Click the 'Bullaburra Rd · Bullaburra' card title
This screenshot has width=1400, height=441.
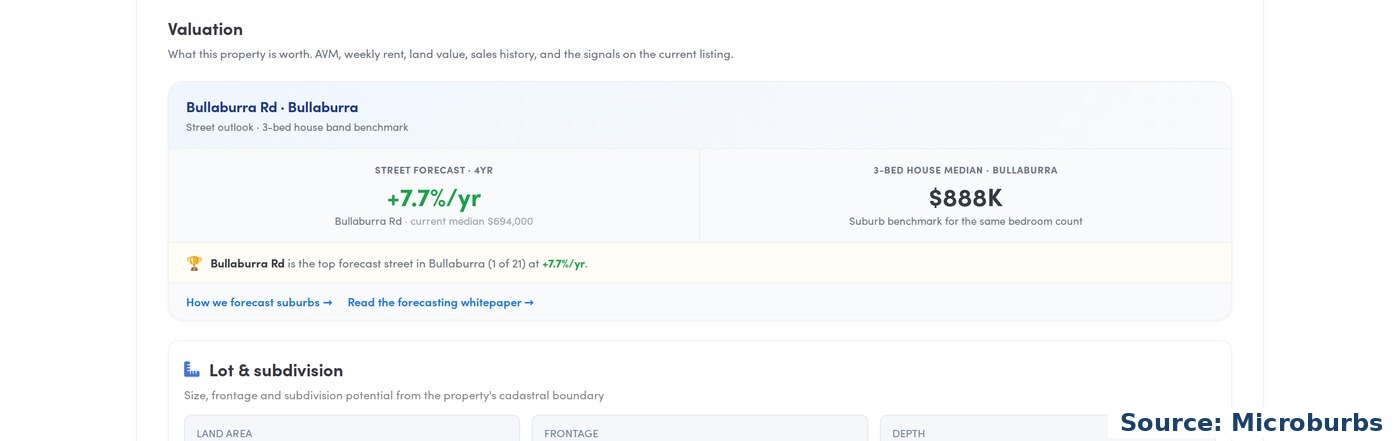272,107
